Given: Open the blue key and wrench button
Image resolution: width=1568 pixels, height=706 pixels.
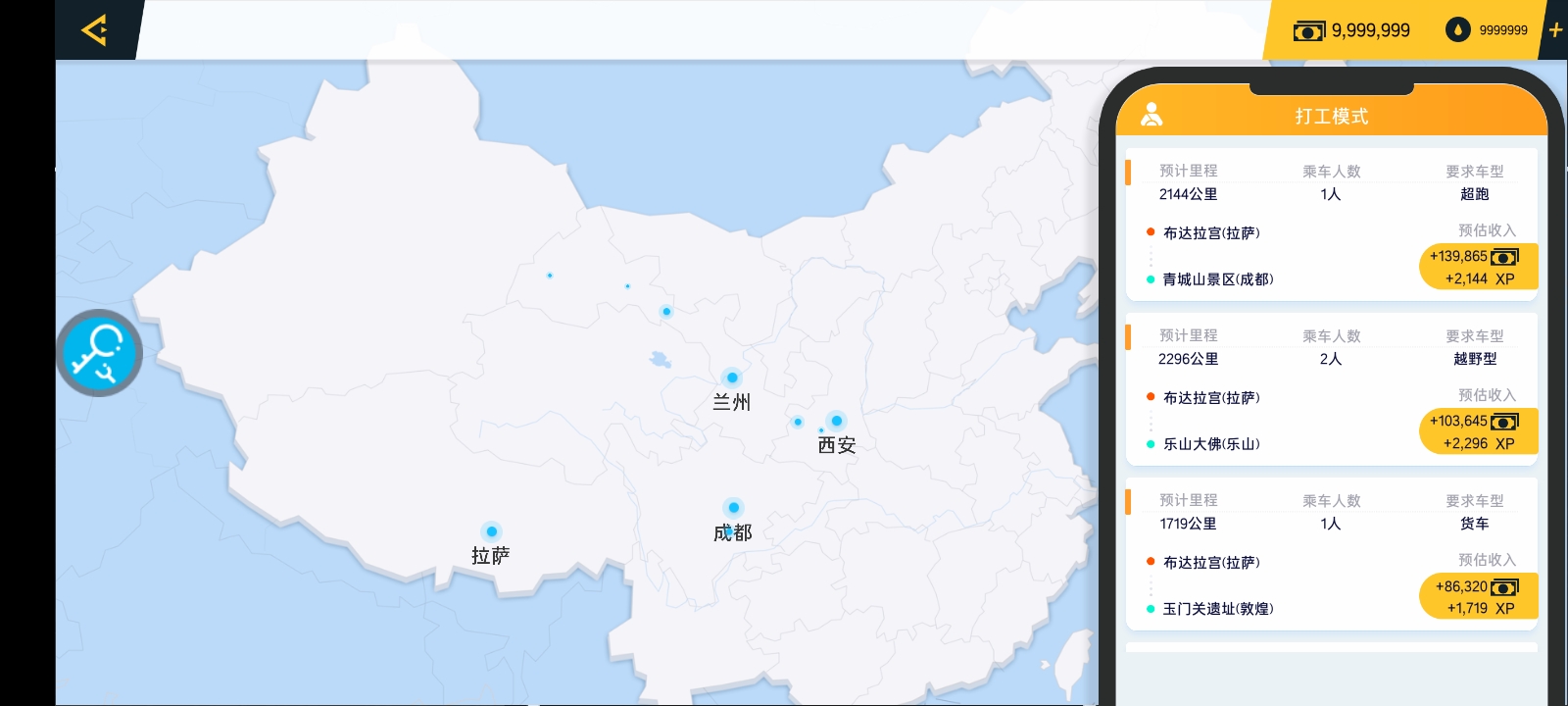Looking at the screenshot, I should pos(99,353).
